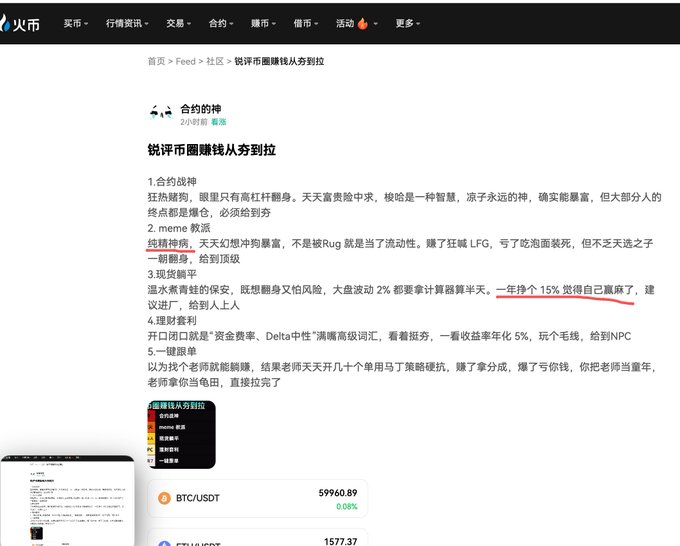Image resolution: width=680 pixels, height=546 pixels.
Task: Expand the 合约 menu
Action: pos(221,23)
